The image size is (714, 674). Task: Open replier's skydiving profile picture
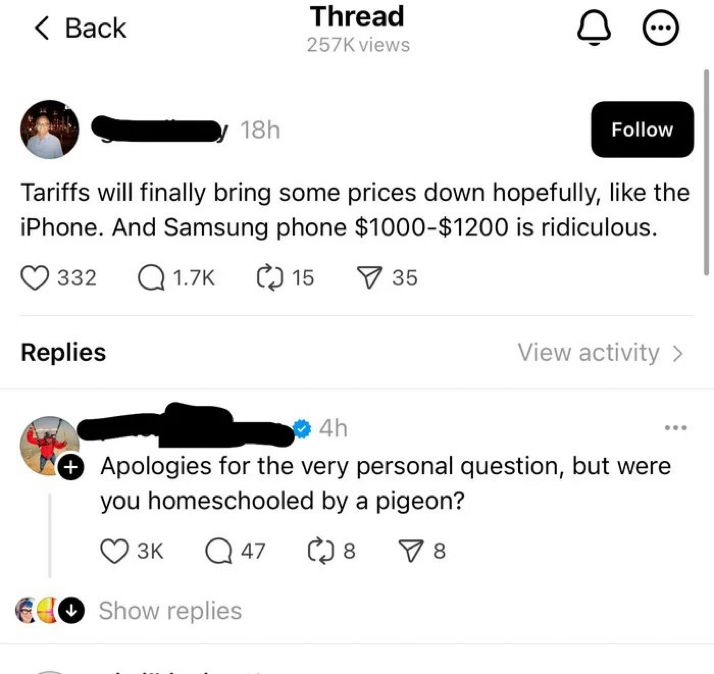(49, 446)
